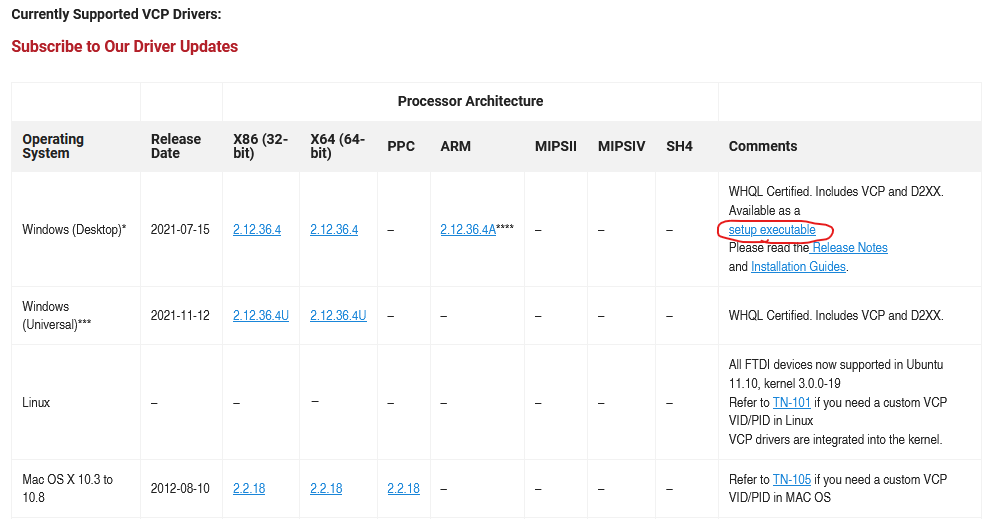The width and height of the screenshot is (997, 519).
Task: Download Windows Desktop X64 driver 2.12.36.4
Action: tap(334, 230)
